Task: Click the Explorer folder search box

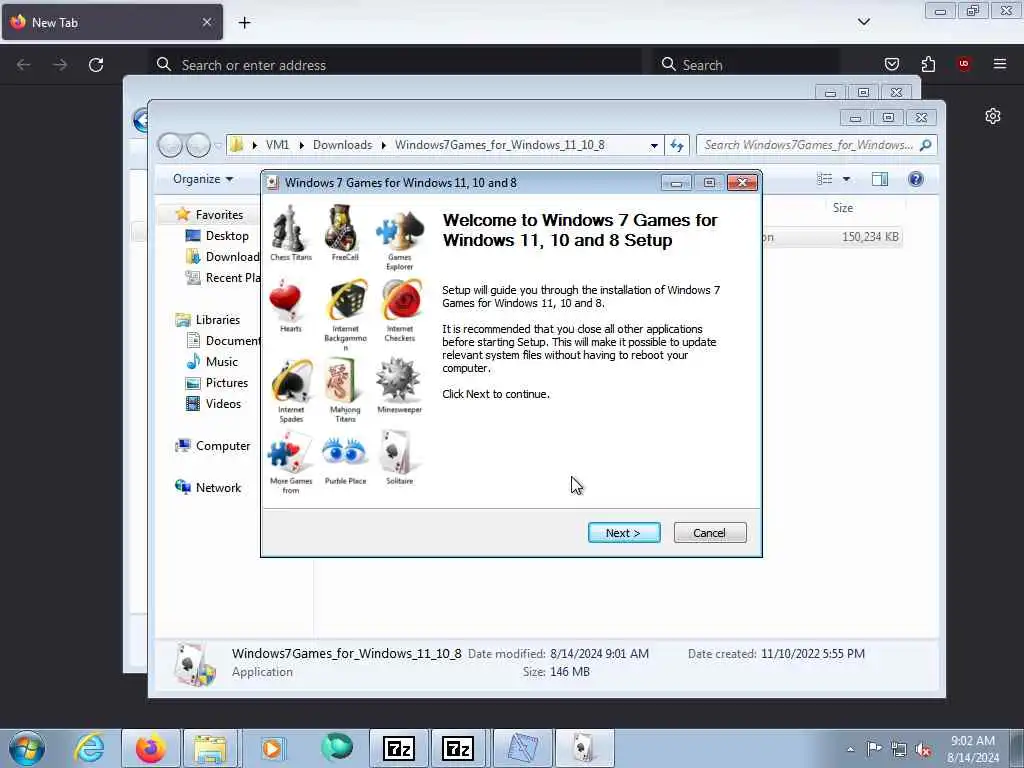Action: pyautogui.click(x=816, y=145)
